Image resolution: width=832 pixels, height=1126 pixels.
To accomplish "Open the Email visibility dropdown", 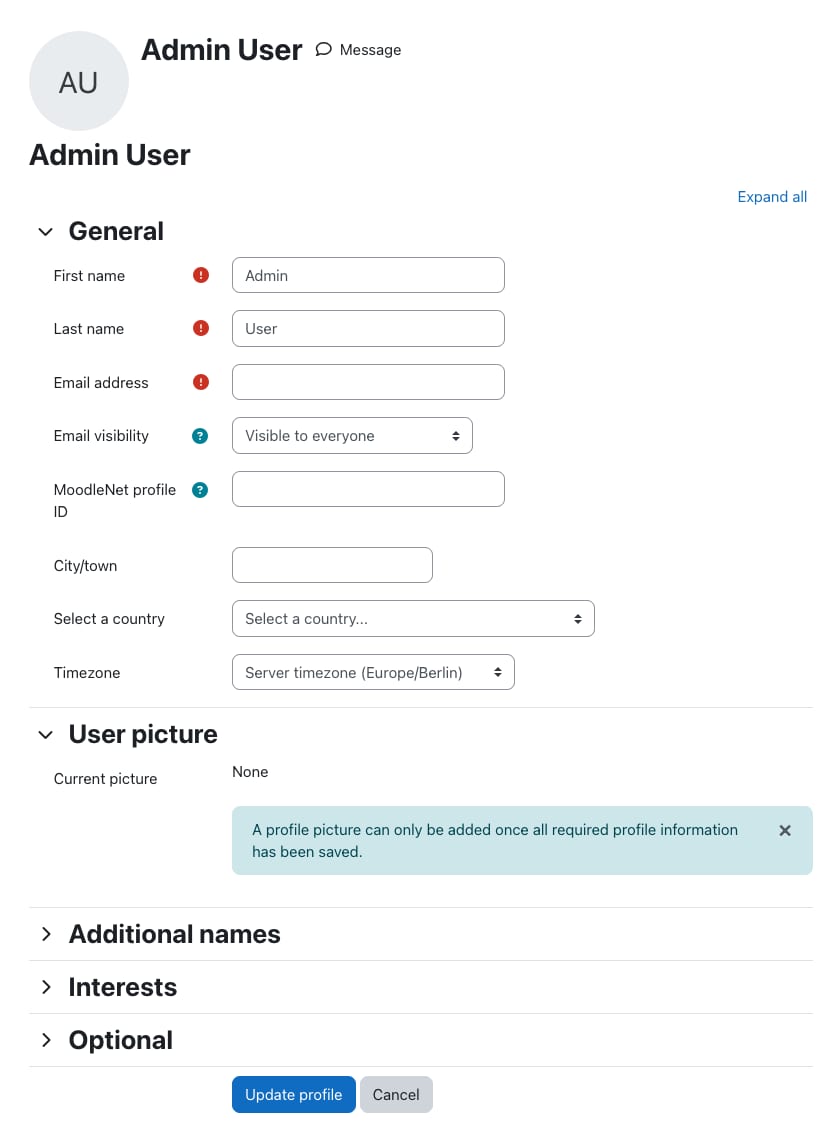I will coord(352,435).
